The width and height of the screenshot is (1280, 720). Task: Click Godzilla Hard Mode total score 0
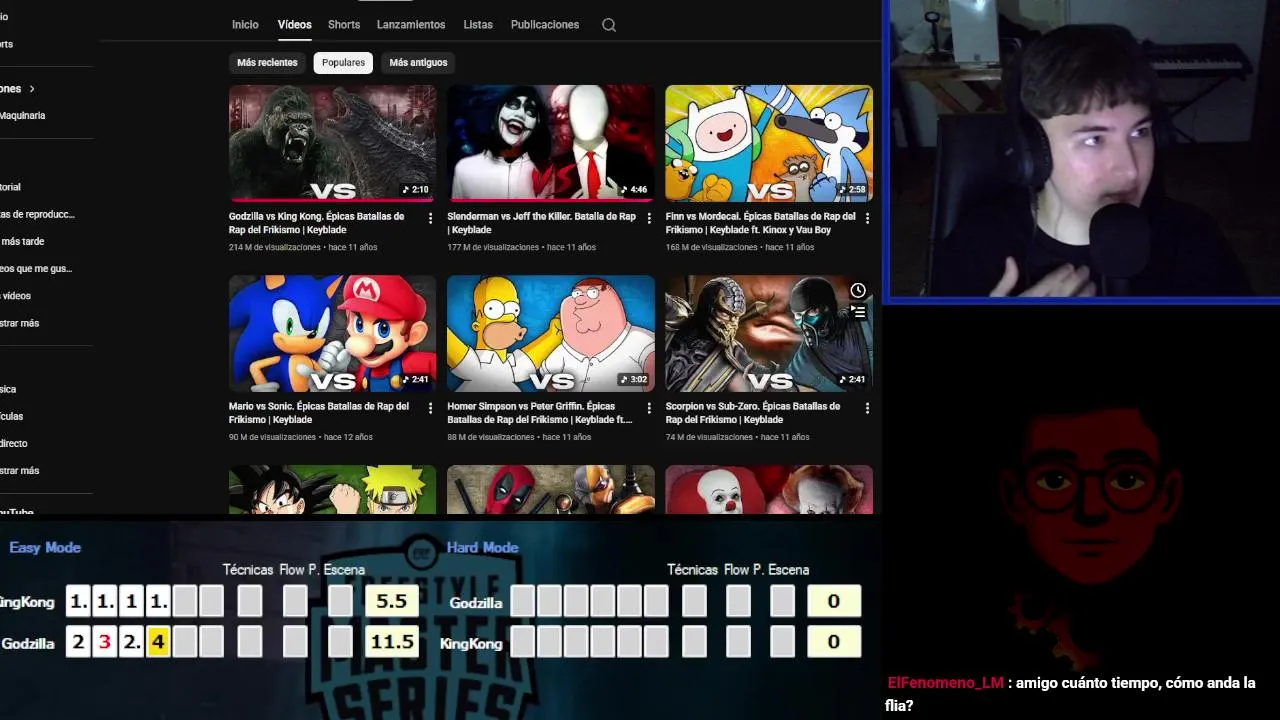coord(834,601)
